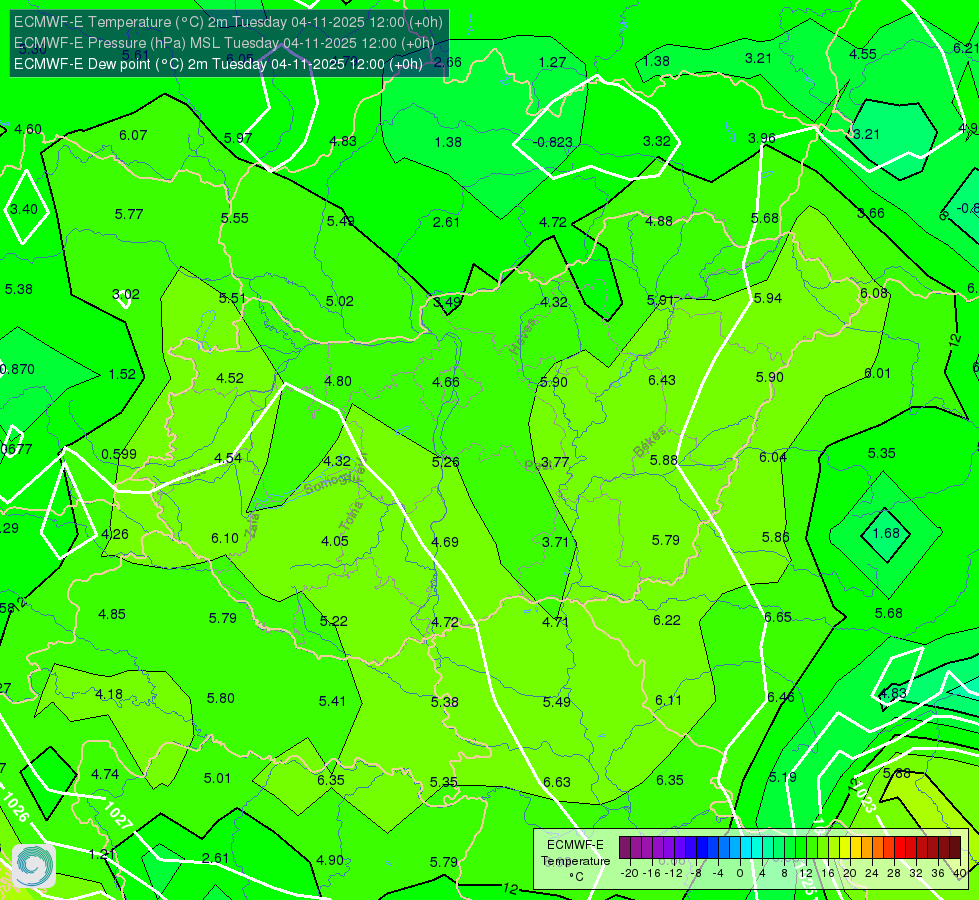
Task: Click the Heves county label
Action: pos(523,337)
